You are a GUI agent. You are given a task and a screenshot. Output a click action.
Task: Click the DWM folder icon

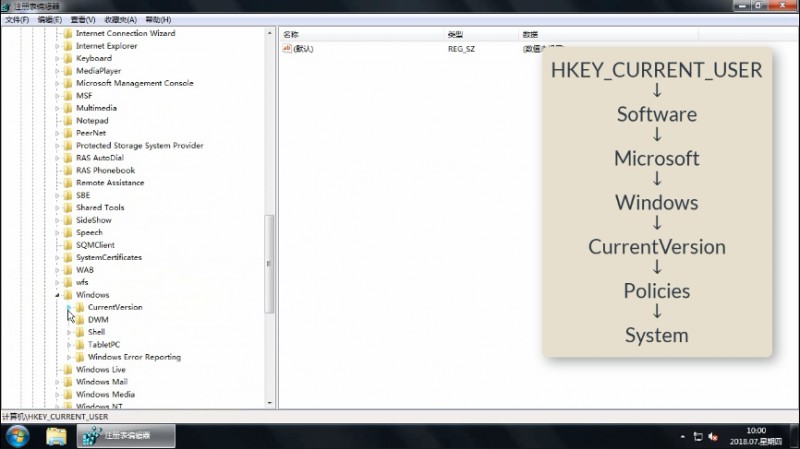(x=80, y=319)
